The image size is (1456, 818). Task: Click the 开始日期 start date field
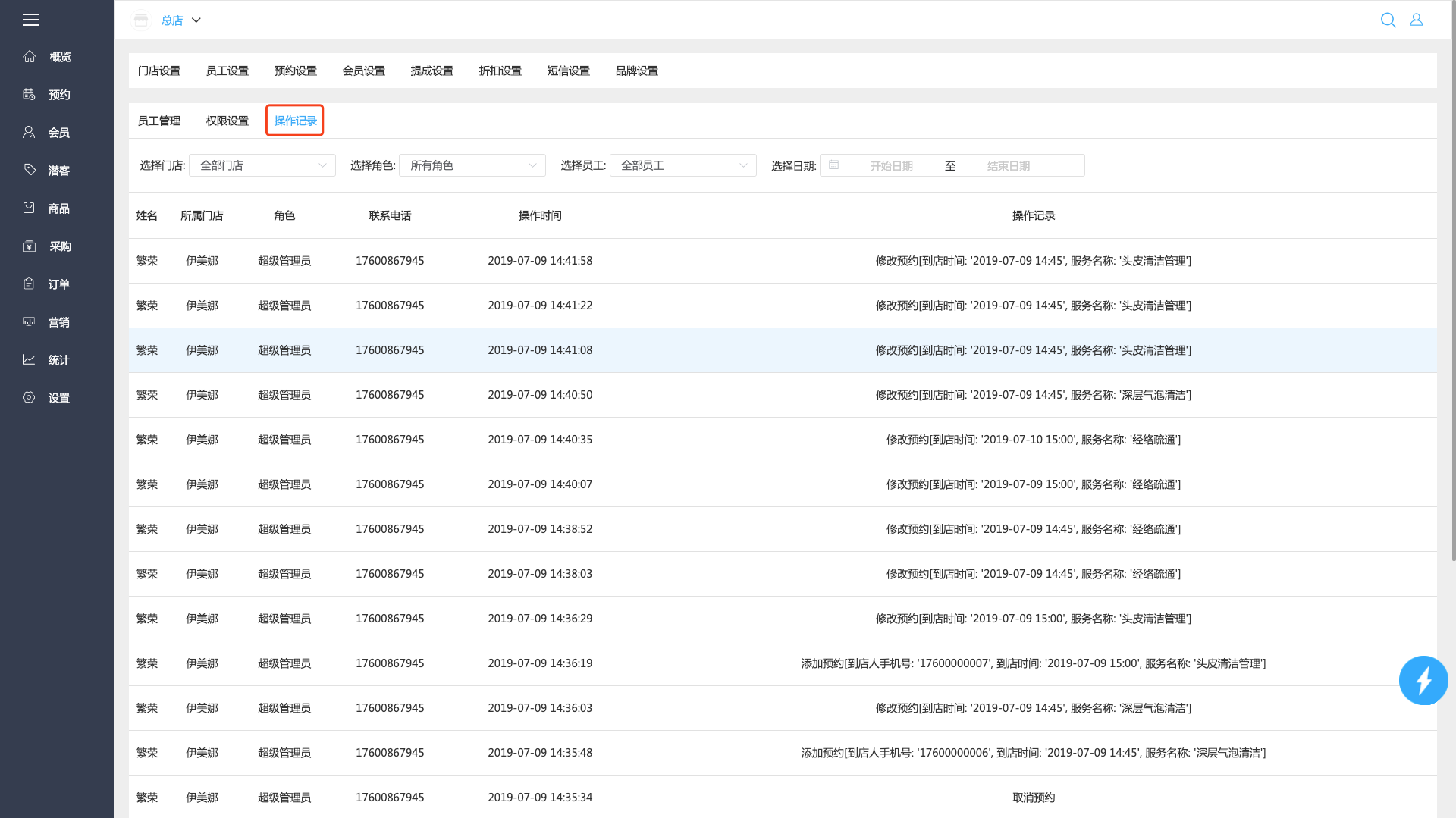891,166
